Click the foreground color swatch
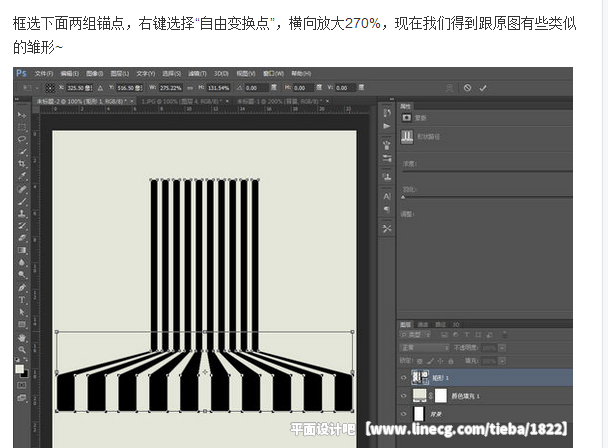This screenshot has height=448, width=608. click(19, 369)
